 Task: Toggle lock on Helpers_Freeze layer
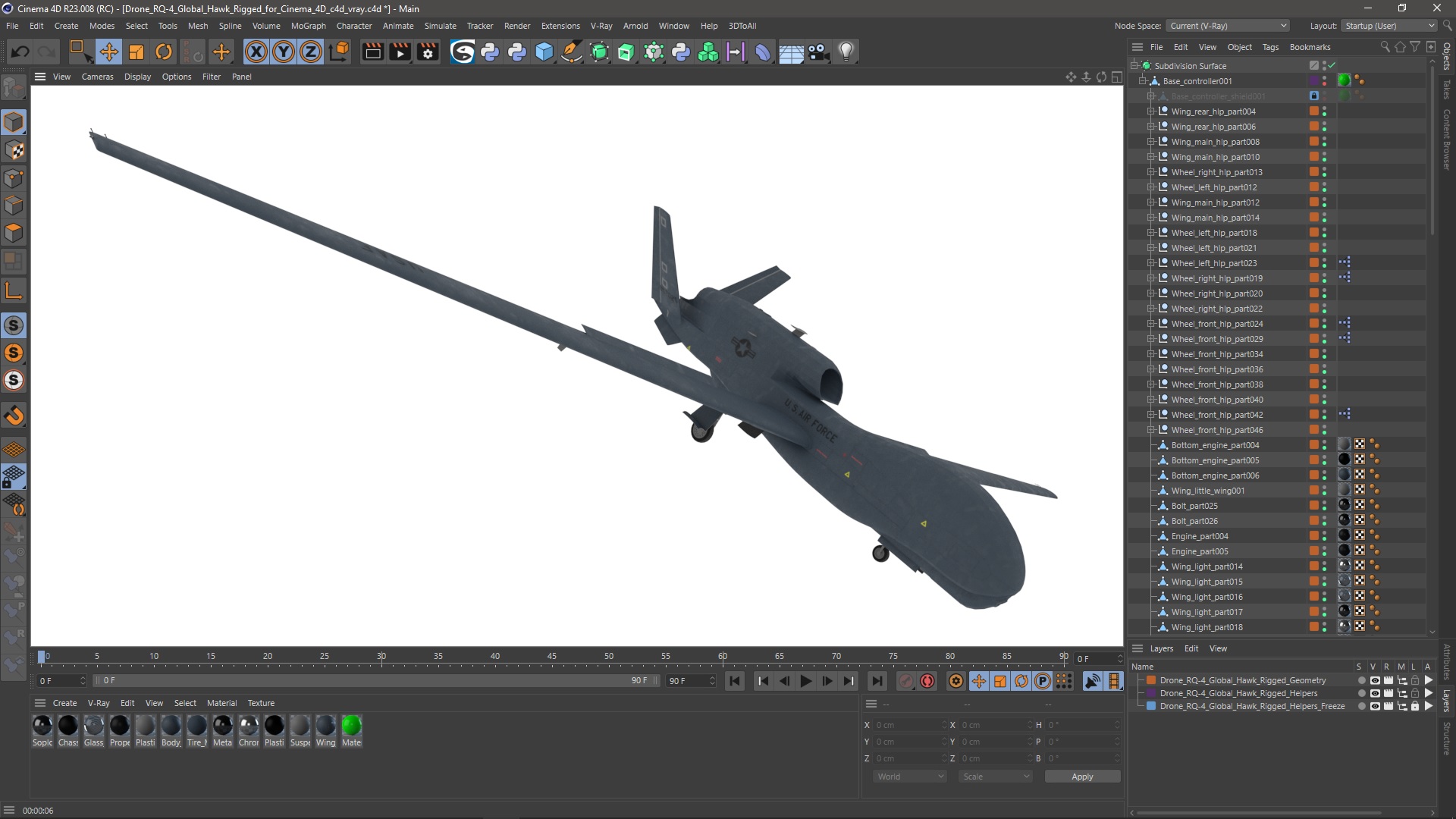1414,706
